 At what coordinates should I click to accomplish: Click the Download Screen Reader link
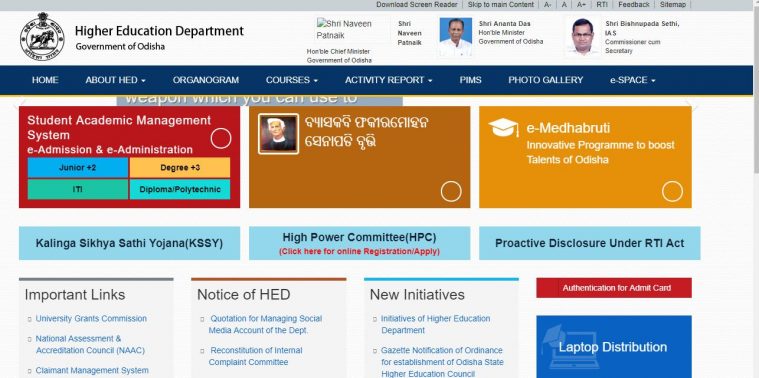tap(417, 5)
